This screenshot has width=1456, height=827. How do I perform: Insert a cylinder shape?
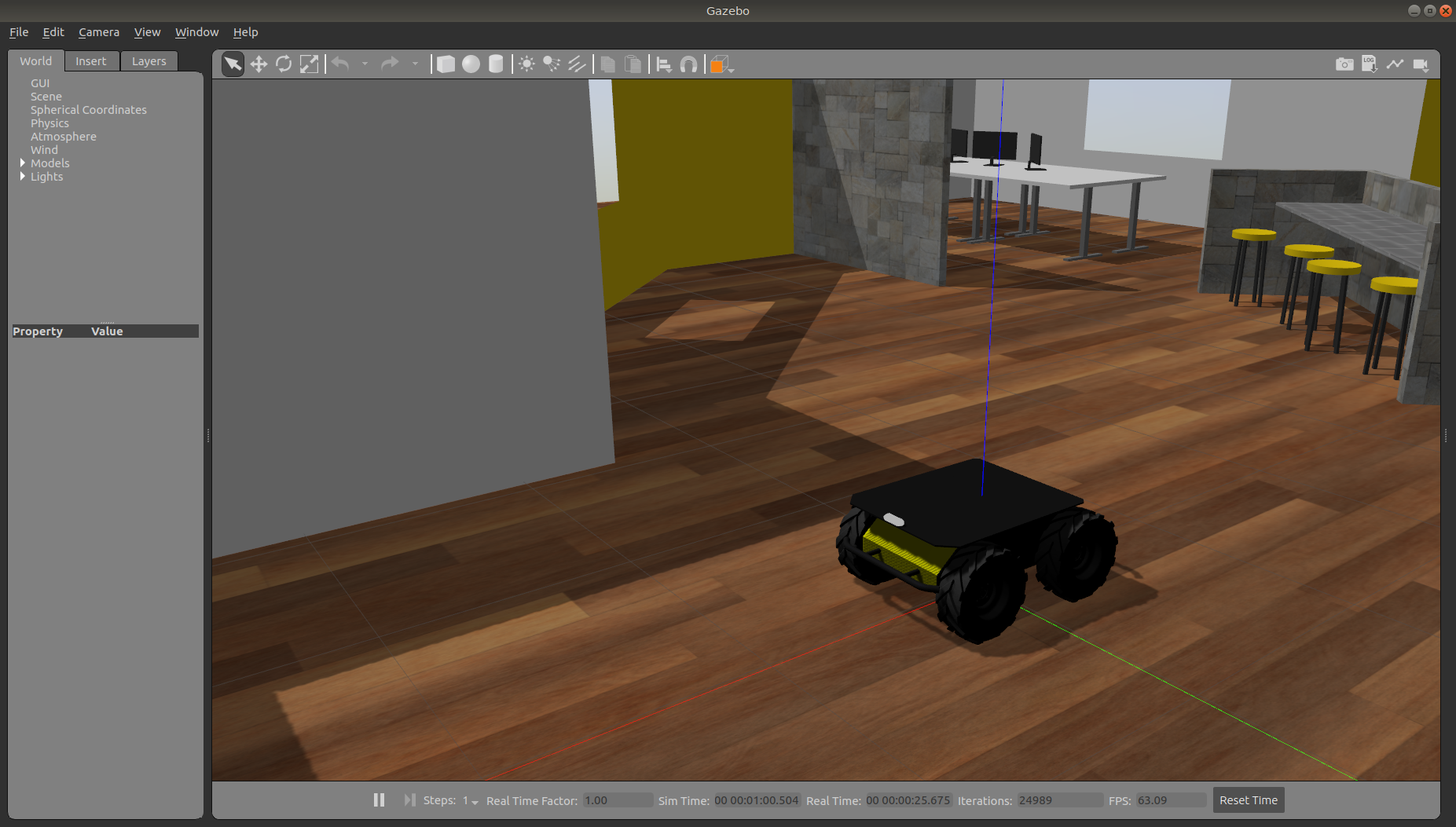tap(496, 64)
